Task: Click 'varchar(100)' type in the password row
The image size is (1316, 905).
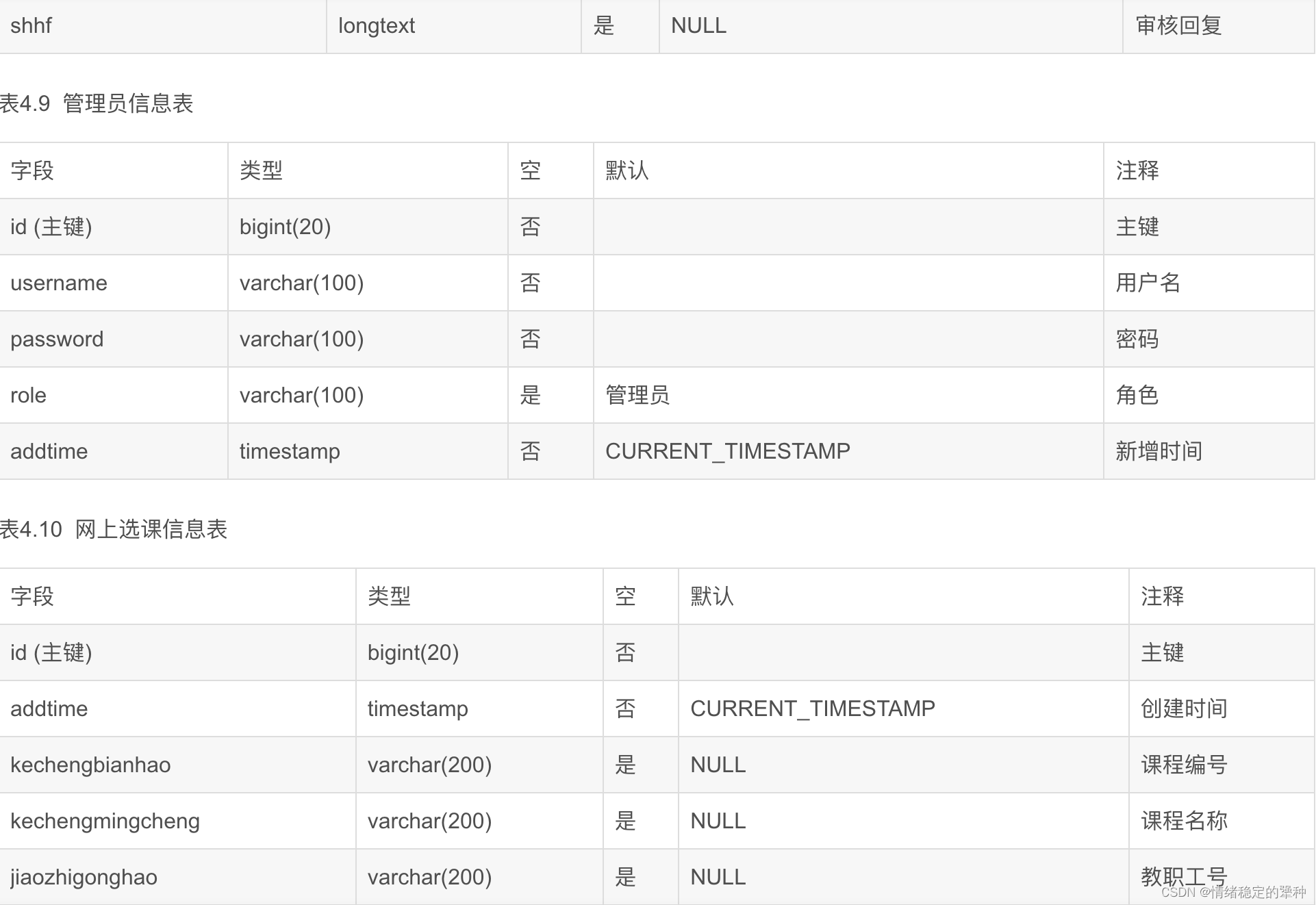Action: point(301,339)
